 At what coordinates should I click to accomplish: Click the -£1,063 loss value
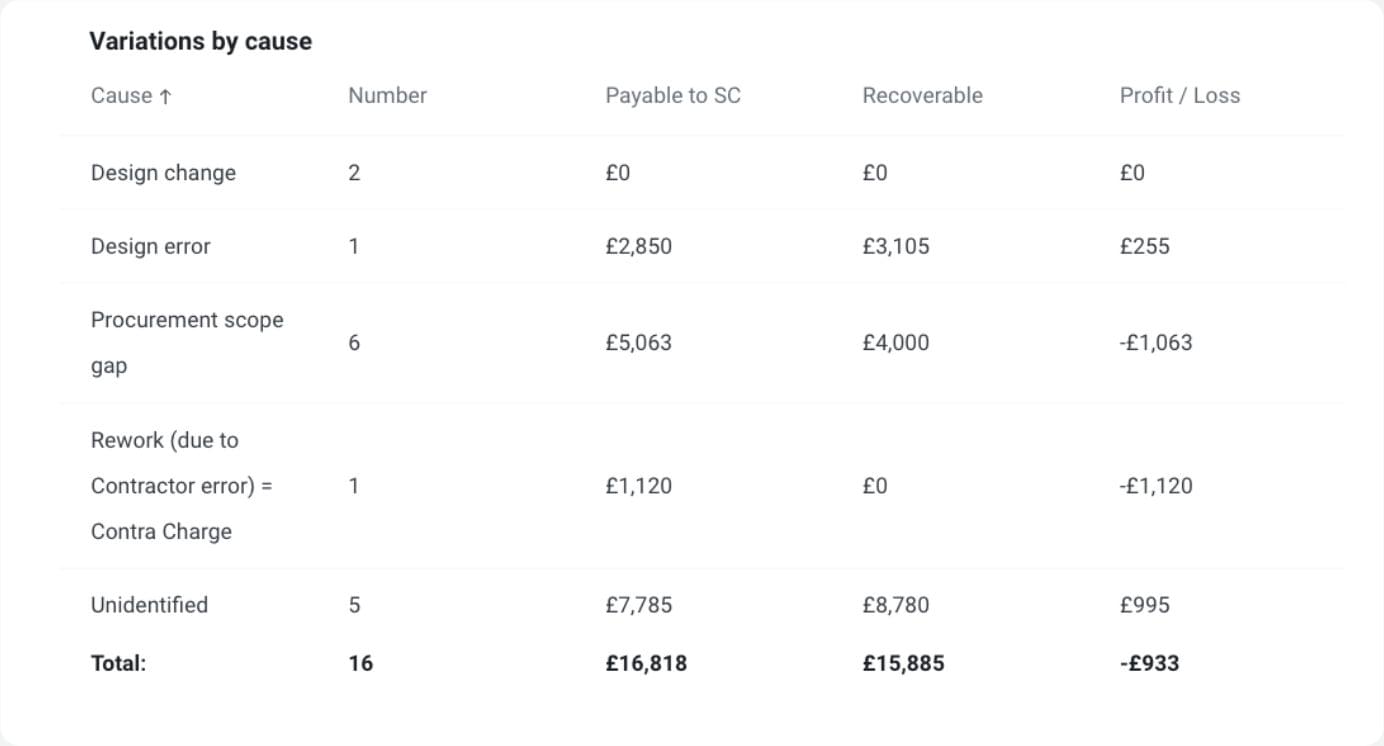tap(1156, 343)
